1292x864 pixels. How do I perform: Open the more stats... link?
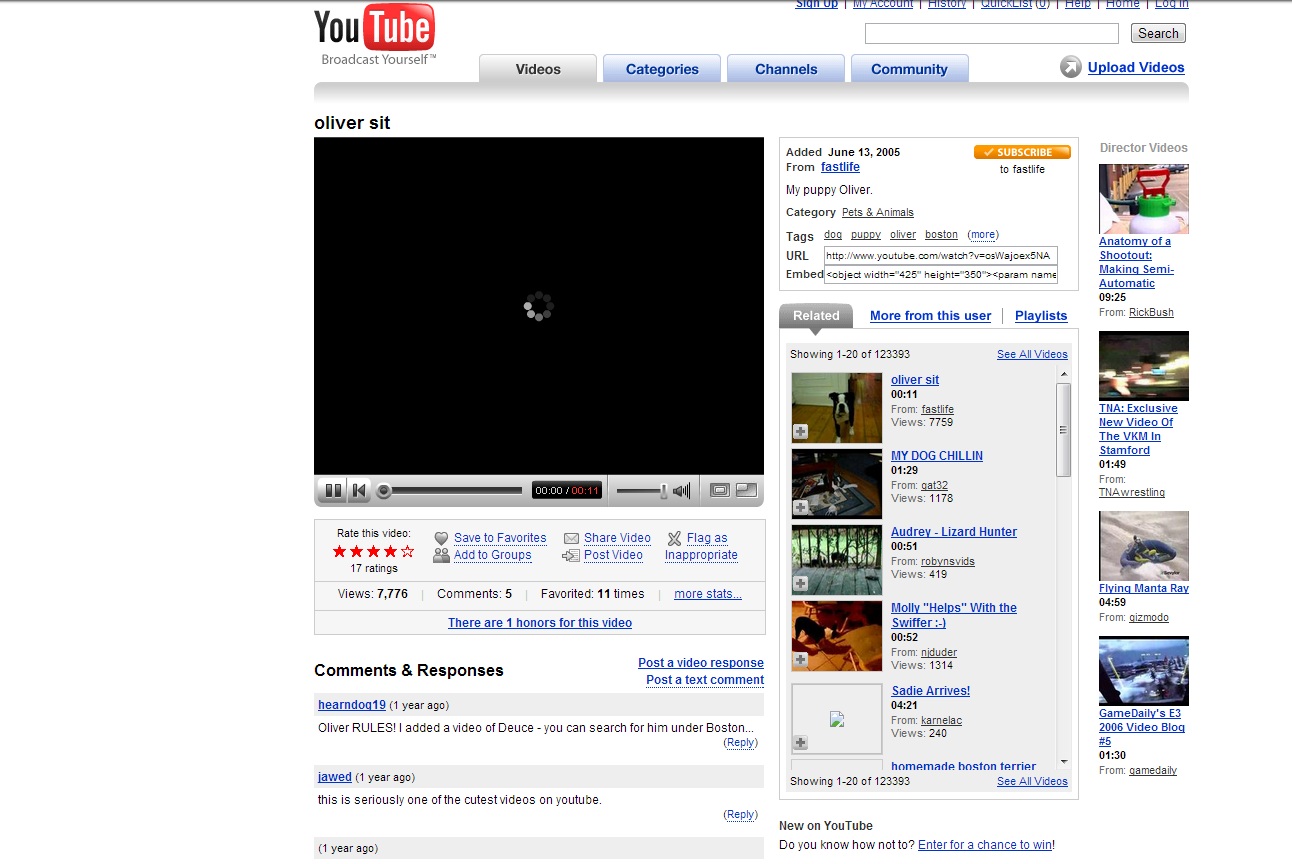(x=708, y=594)
